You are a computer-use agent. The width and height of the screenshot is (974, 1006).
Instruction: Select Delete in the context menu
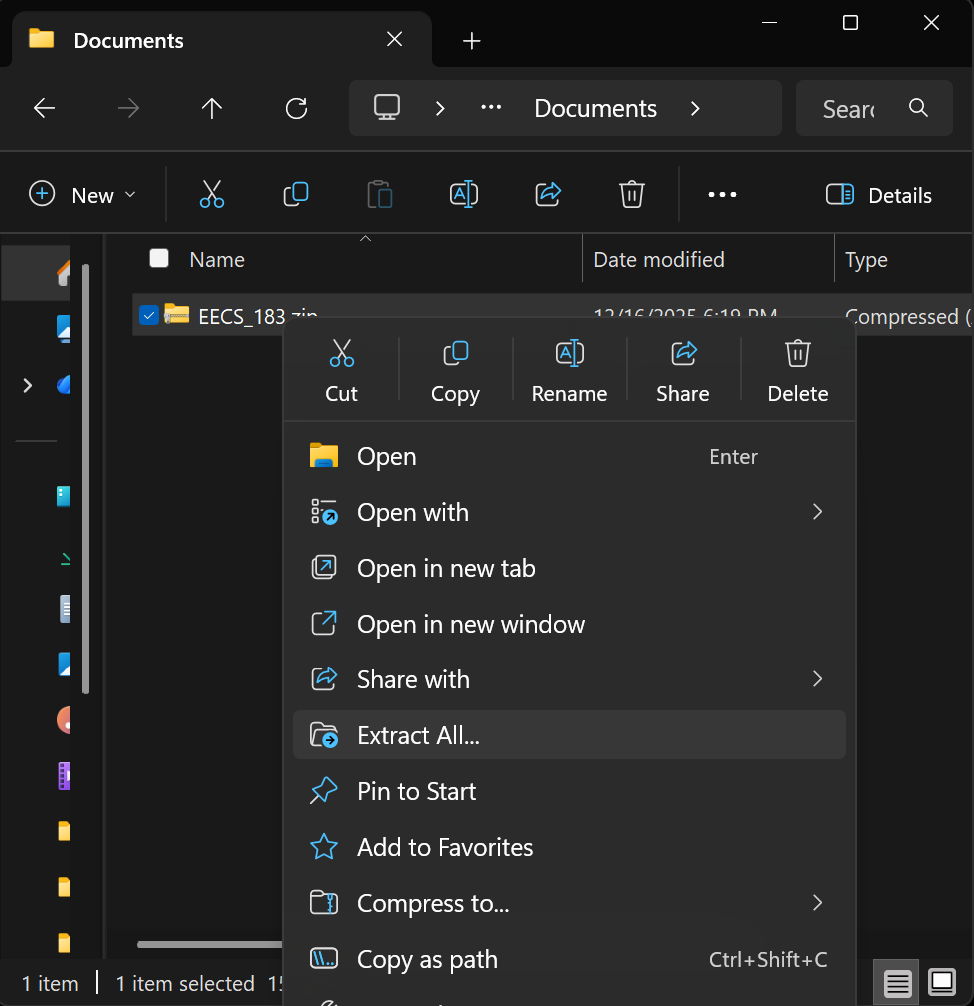[798, 371]
